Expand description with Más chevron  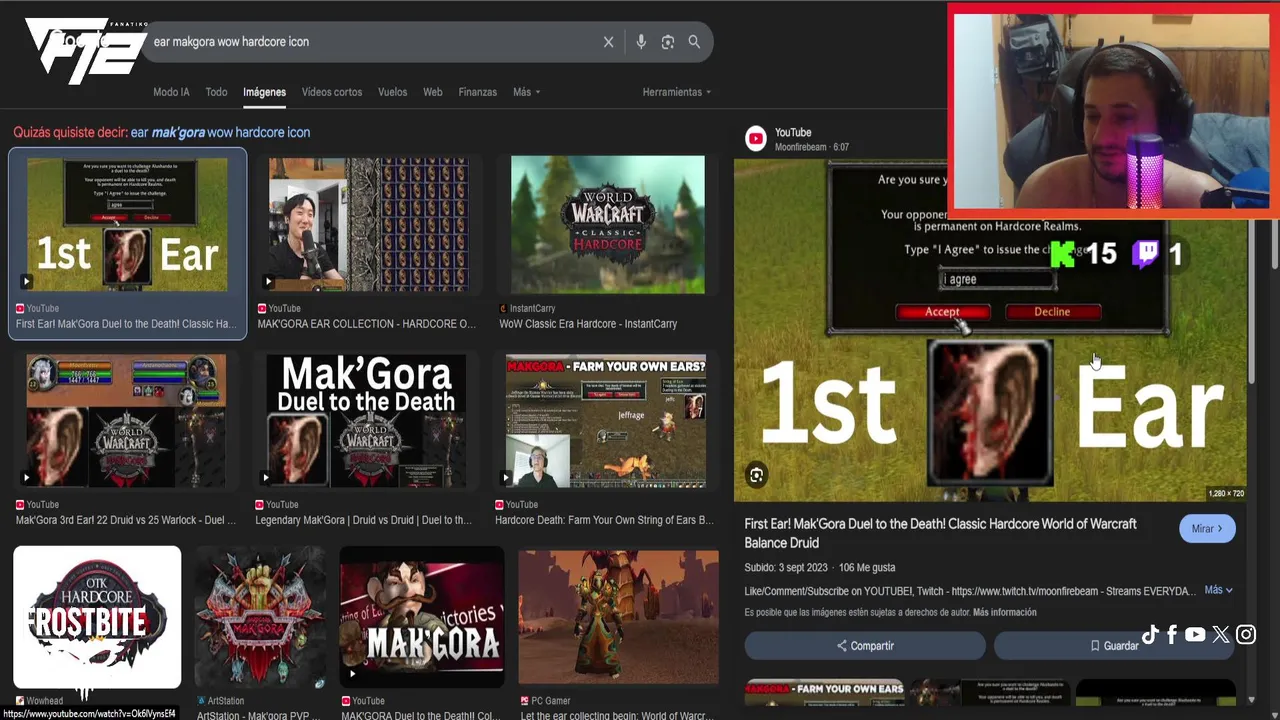click(1218, 590)
